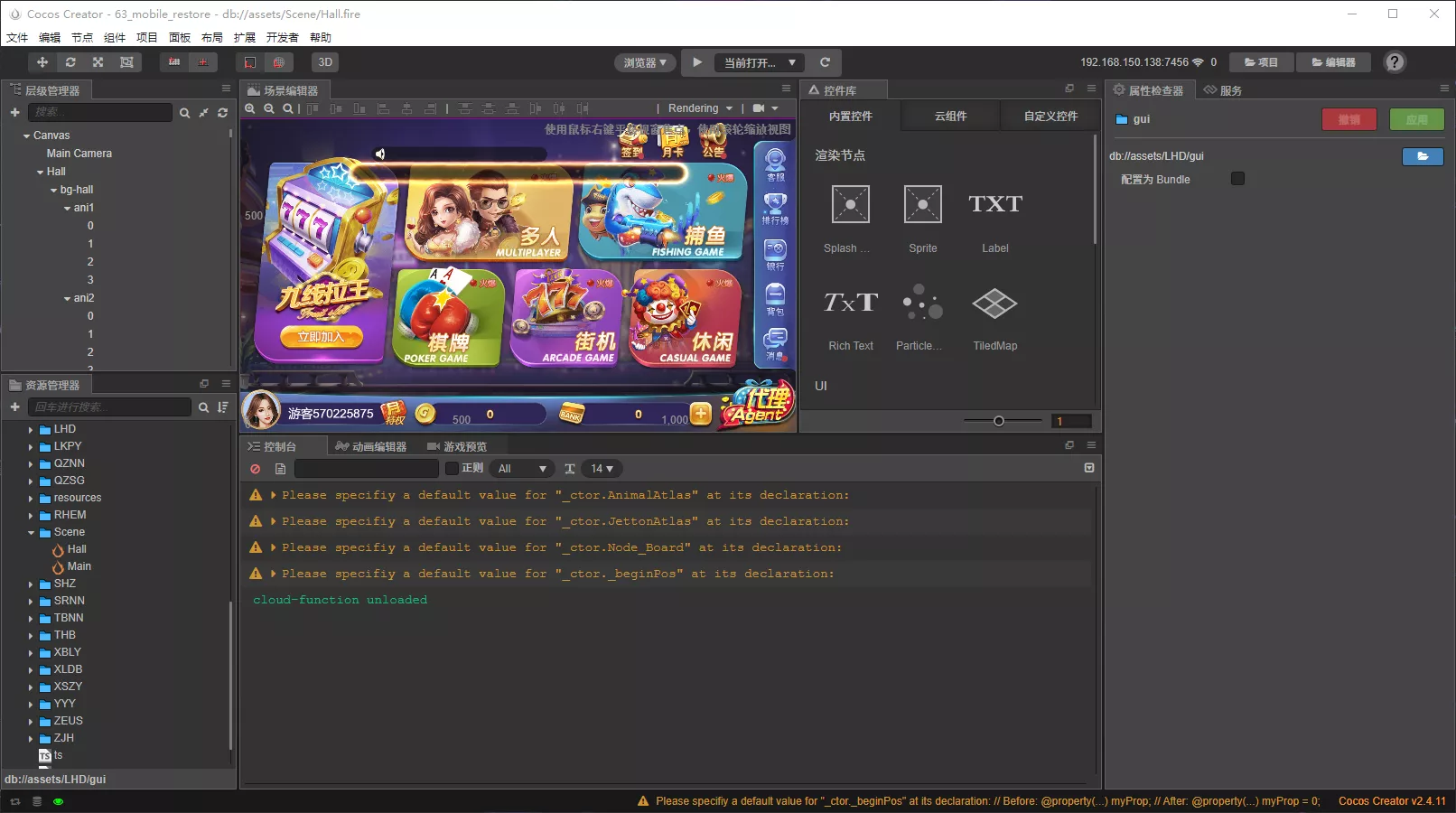1456x813 pixels.
Task: Click the hierarchy search input field
Action: [99, 112]
